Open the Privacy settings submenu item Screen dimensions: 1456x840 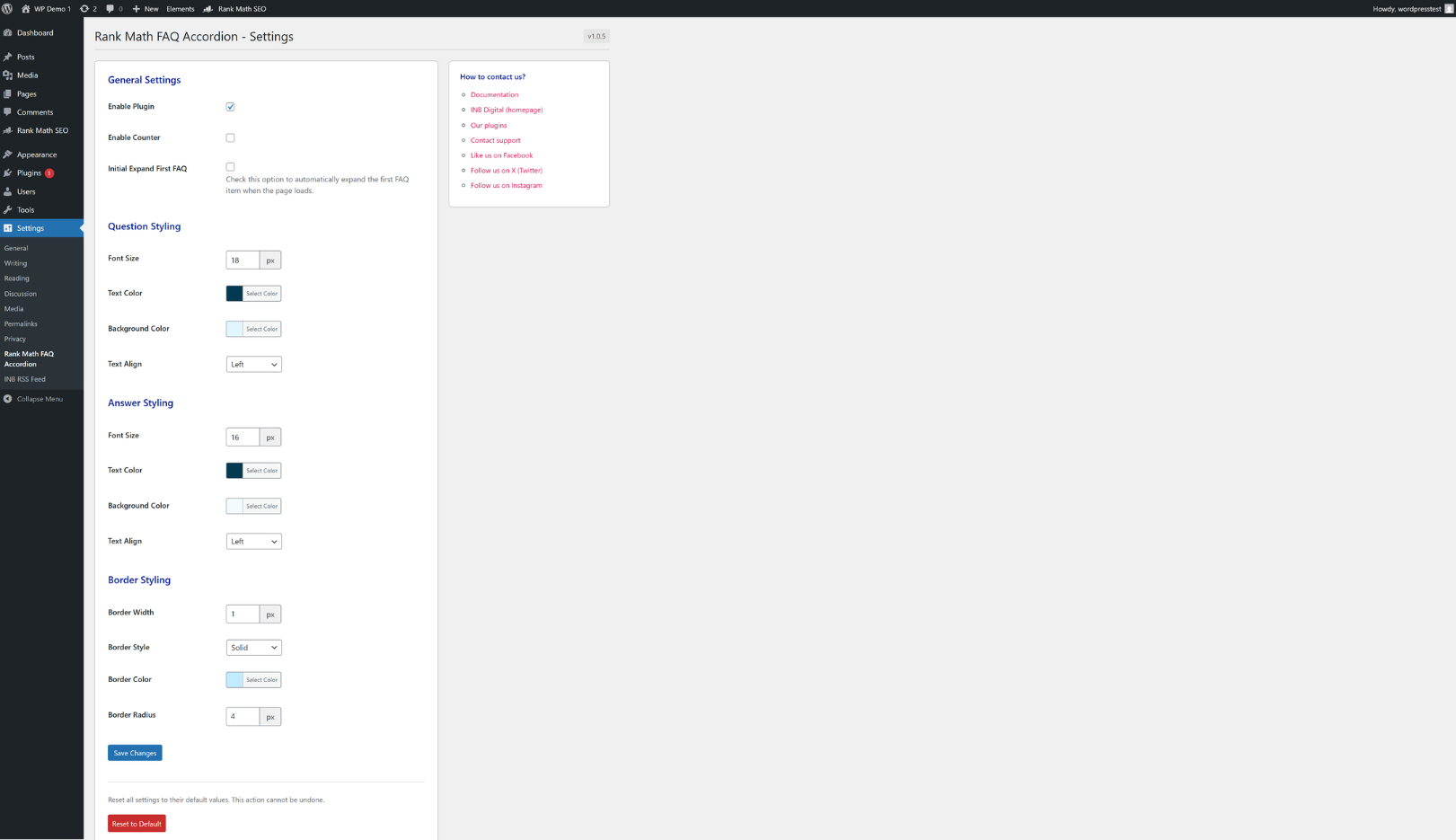point(14,339)
